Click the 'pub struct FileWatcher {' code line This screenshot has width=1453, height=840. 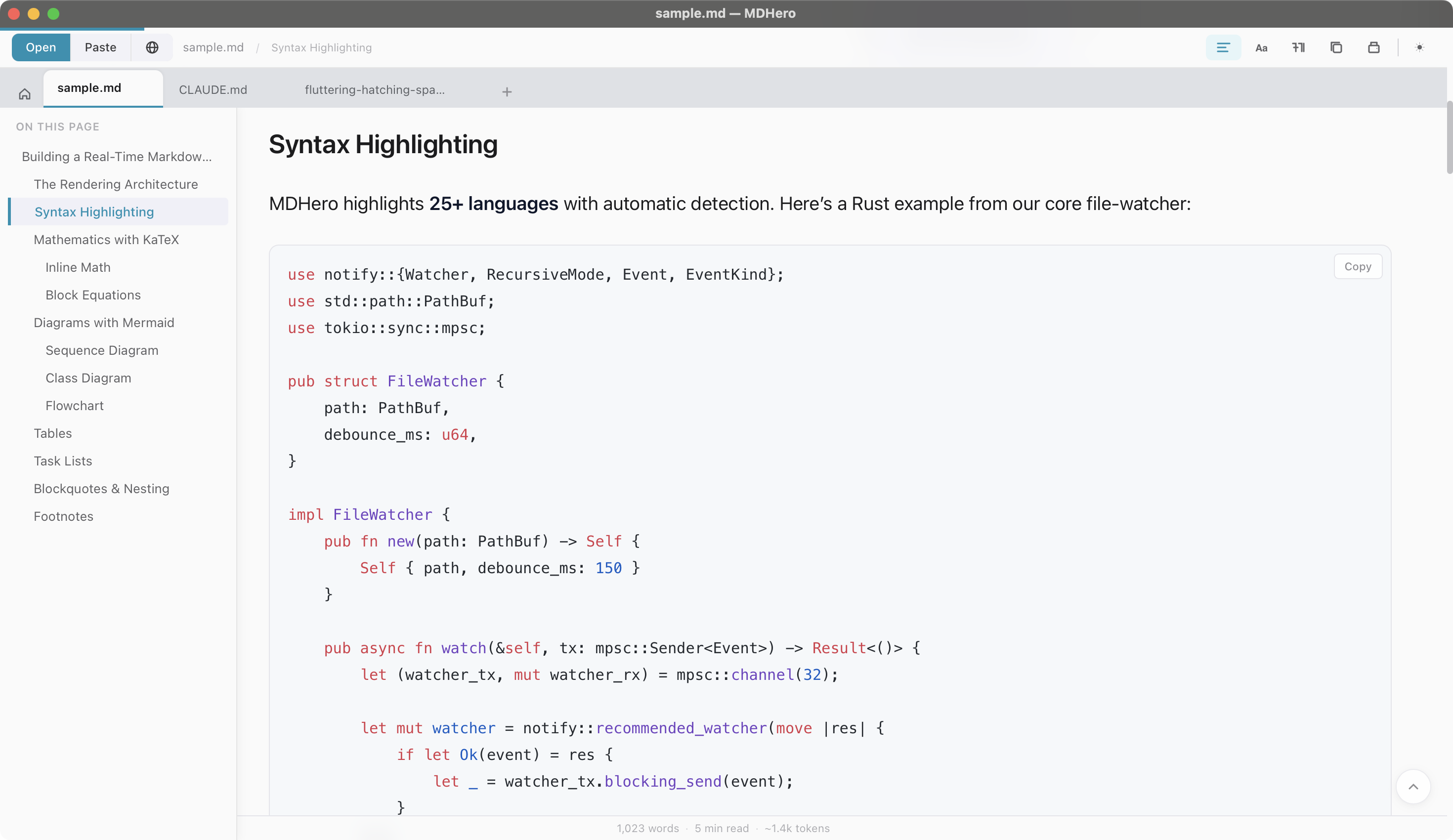(x=396, y=381)
